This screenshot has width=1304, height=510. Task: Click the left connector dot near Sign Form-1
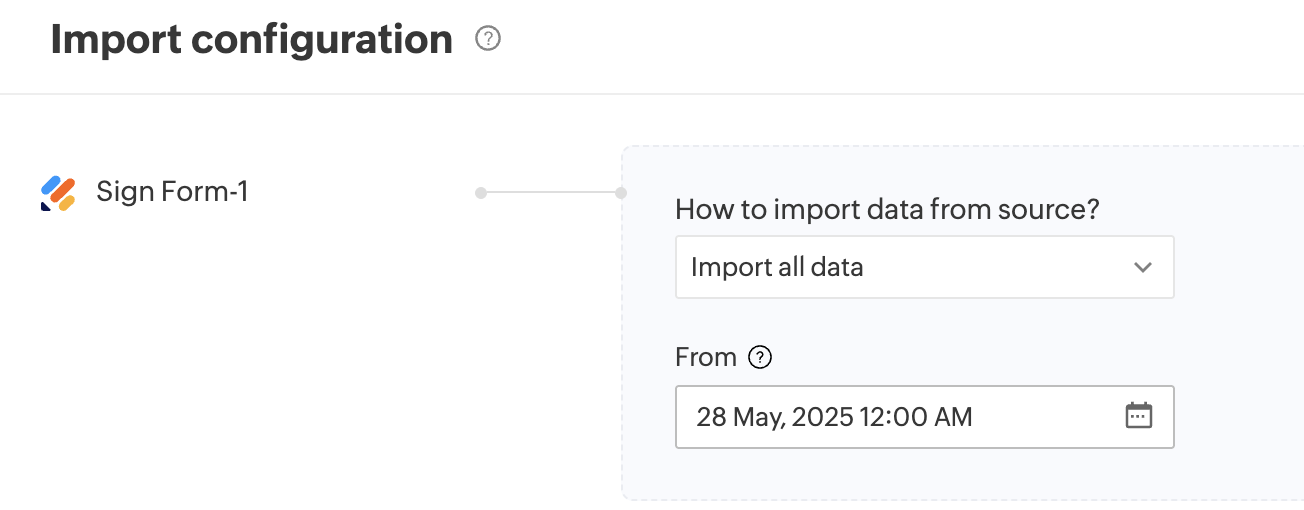tap(481, 192)
